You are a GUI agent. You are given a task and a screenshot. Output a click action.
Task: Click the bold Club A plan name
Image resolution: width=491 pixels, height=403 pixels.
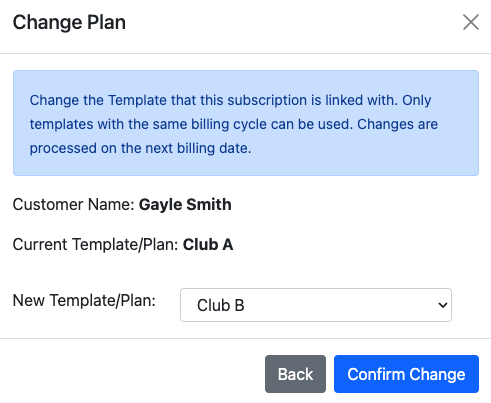(x=208, y=244)
